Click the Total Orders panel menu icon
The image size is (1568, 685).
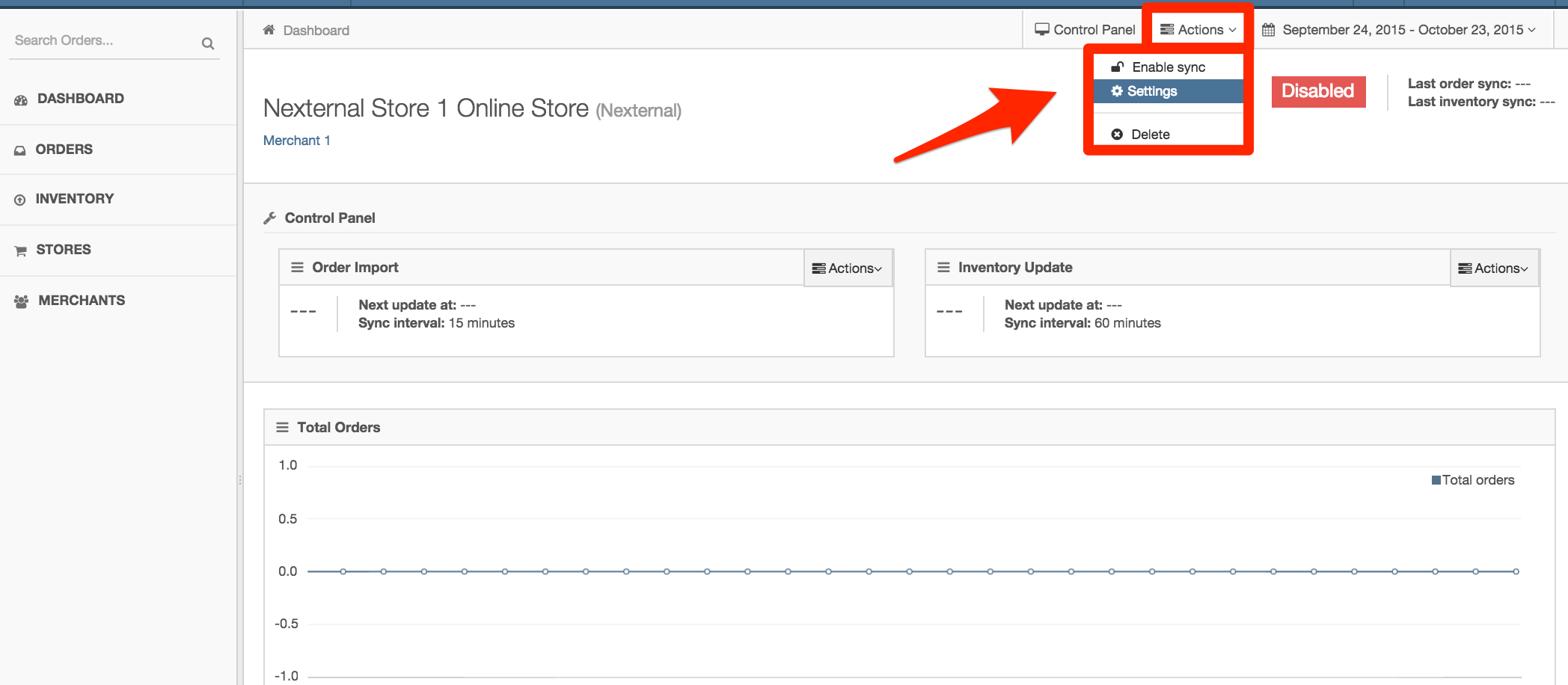tap(282, 428)
